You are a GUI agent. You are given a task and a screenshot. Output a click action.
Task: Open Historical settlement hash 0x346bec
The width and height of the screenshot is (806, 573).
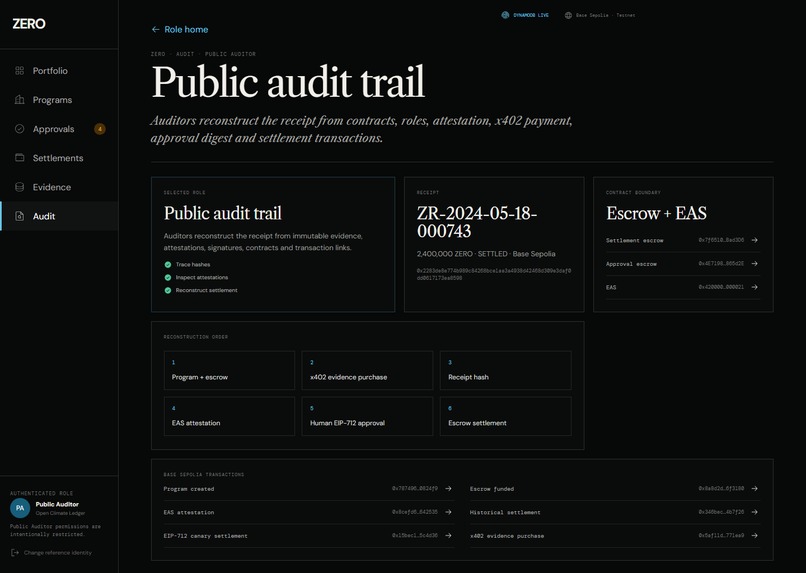click(x=721, y=512)
